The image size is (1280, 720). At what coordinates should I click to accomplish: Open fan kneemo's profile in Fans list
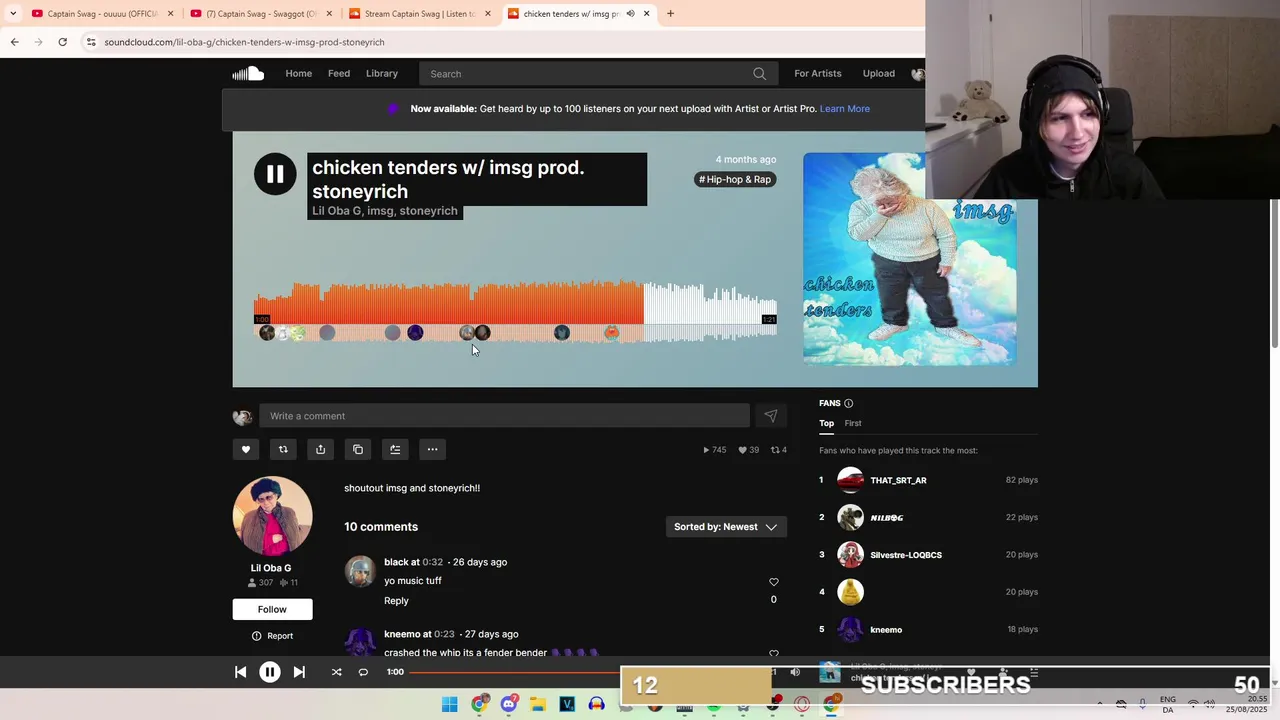tap(886, 630)
